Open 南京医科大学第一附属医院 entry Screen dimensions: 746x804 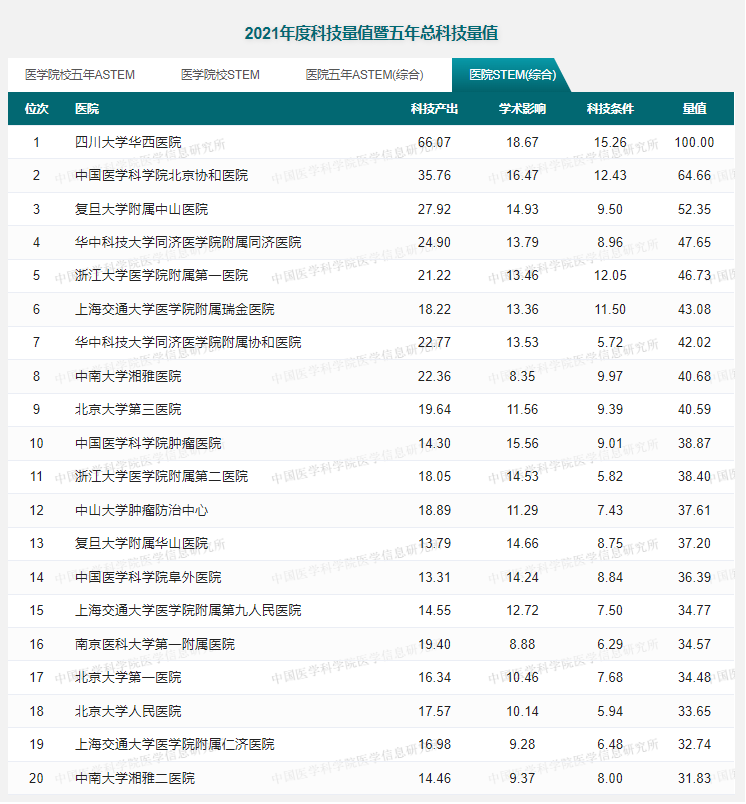tap(155, 644)
